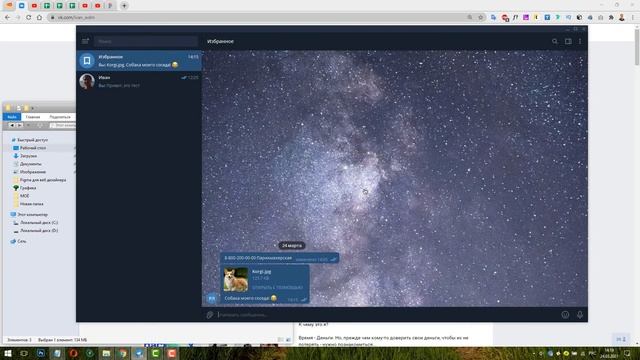Click the Chrome home button
The height and width of the screenshot is (360, 640).
coord(39,18)
